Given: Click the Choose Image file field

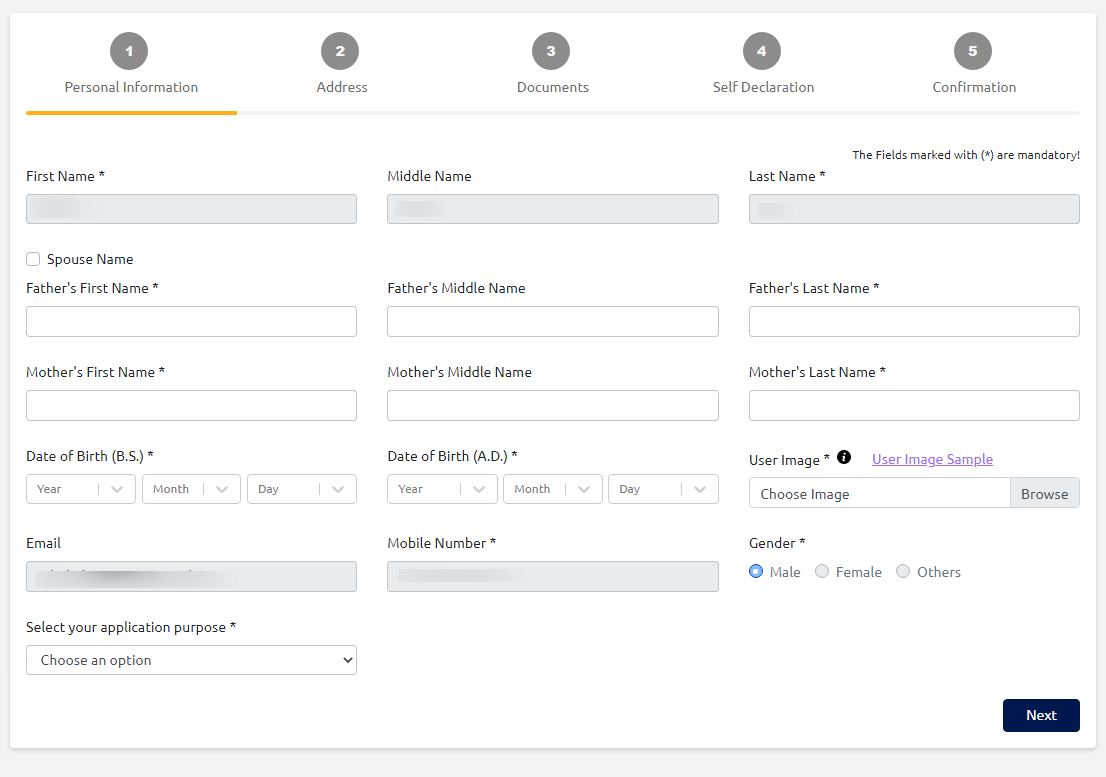Looking at the screenshot, I should (x=880, y=494).
